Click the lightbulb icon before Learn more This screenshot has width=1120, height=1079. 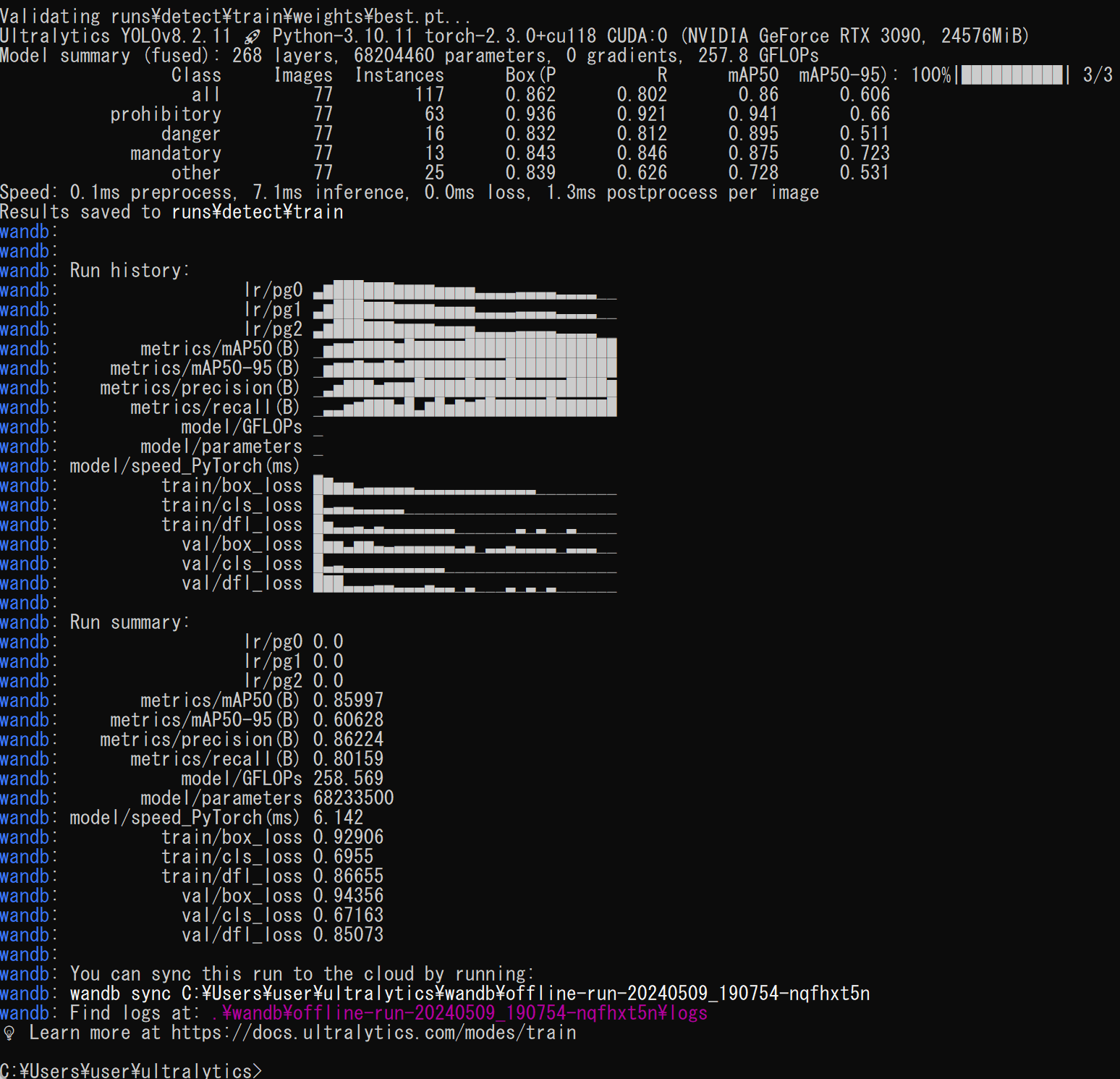(9, 1033)
